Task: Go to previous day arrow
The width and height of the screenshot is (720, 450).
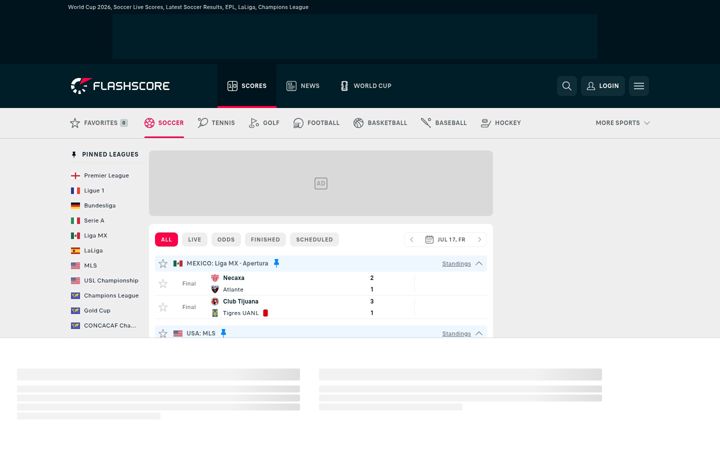Action: click(411, 239)
